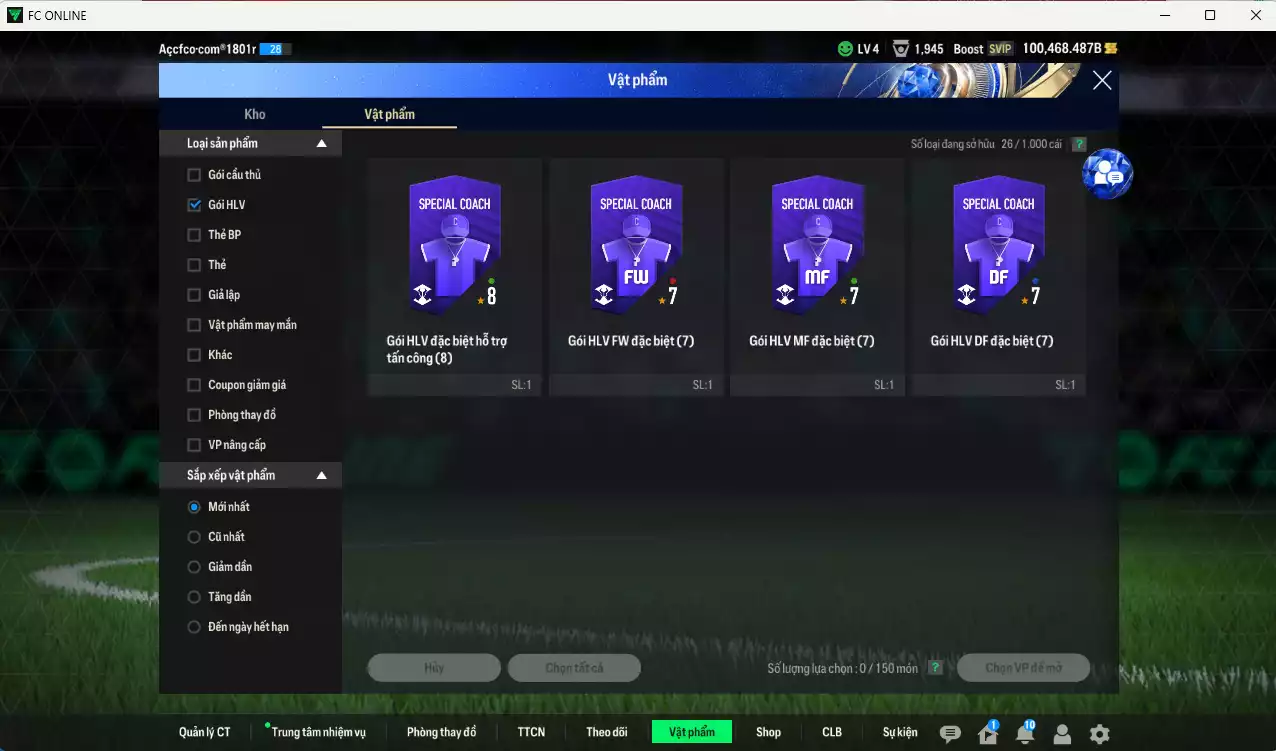Open notifications bell showing 10 alerts
This screenshot has width=1276, height=751.
point(1025,733)
